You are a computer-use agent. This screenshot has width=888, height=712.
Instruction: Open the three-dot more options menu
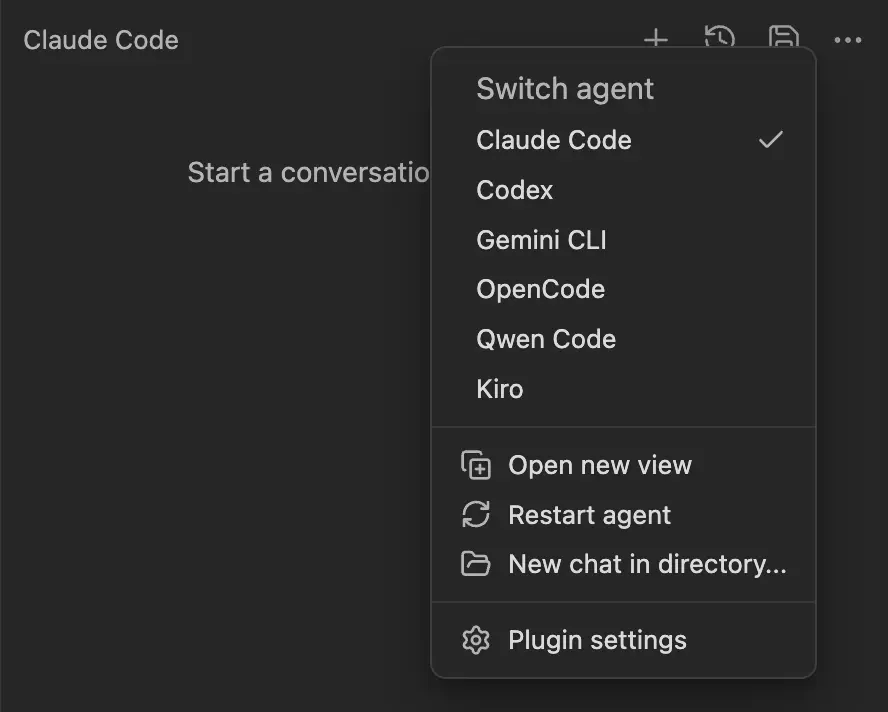point(848,40)
